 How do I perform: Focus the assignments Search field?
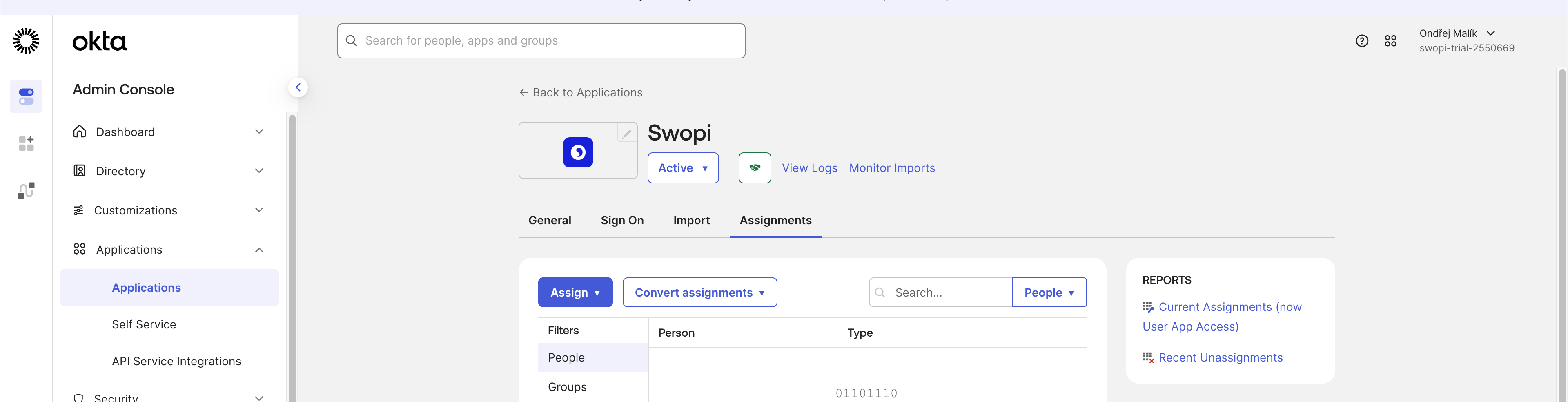point(940,293)
